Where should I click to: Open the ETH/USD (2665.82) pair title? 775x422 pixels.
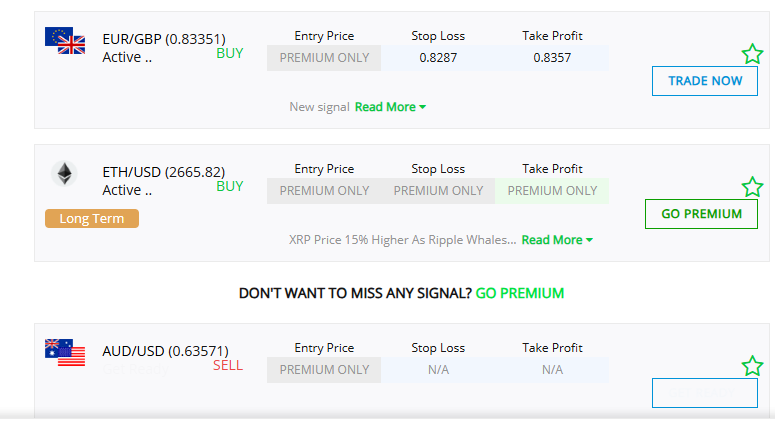coord(164,172)
